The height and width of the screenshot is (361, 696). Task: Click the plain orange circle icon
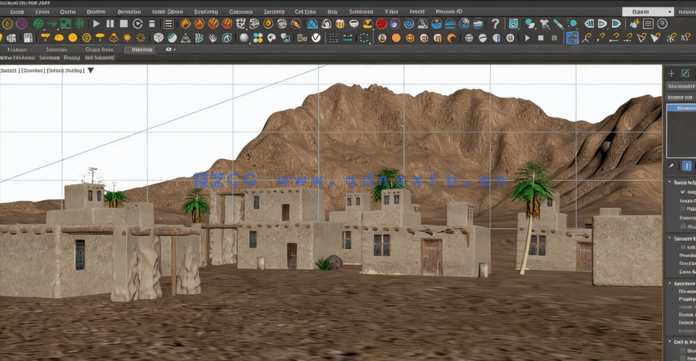(396, 38)
